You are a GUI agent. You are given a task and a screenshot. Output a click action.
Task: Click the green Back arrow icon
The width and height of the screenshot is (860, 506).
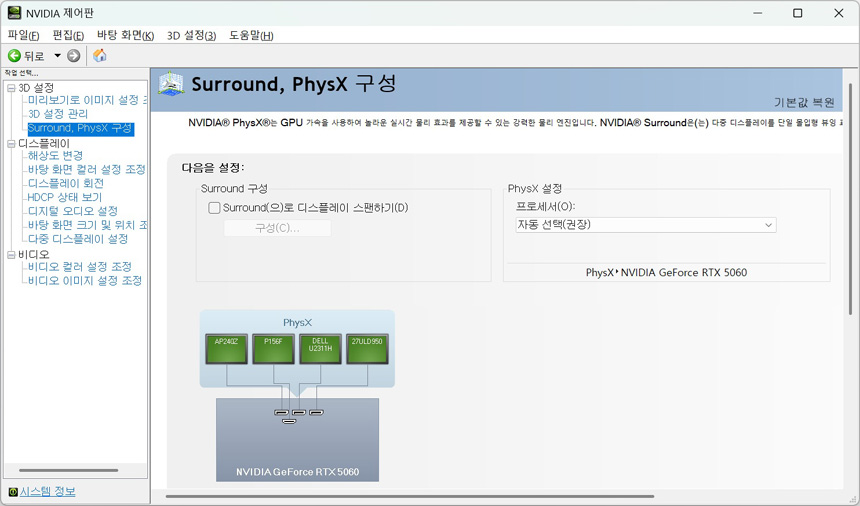click(x=14, y=56)
